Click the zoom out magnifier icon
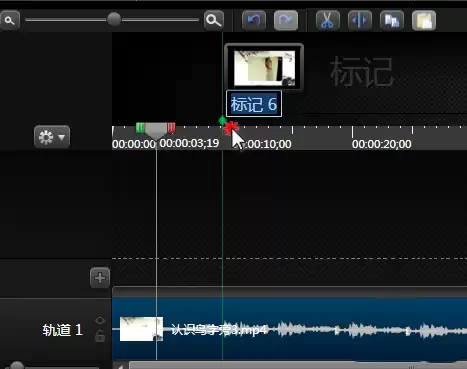 (10, 20)
